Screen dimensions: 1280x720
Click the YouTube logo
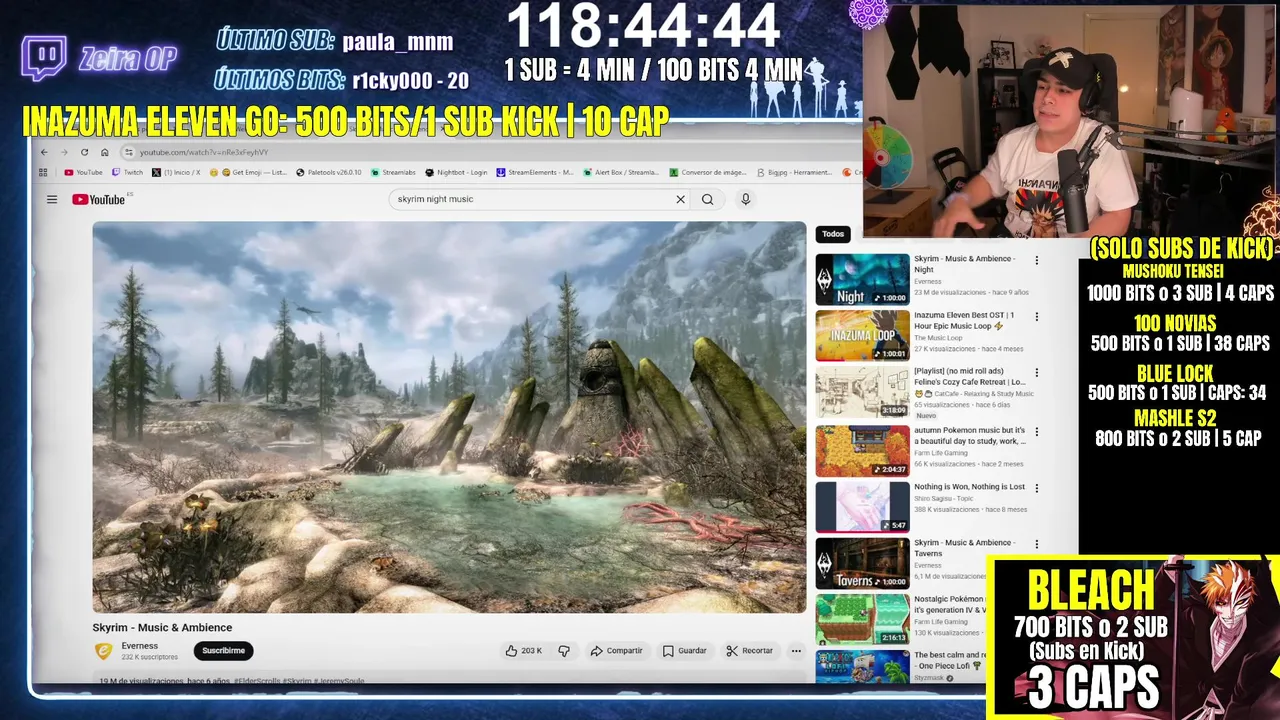click(x=98, y=199)
